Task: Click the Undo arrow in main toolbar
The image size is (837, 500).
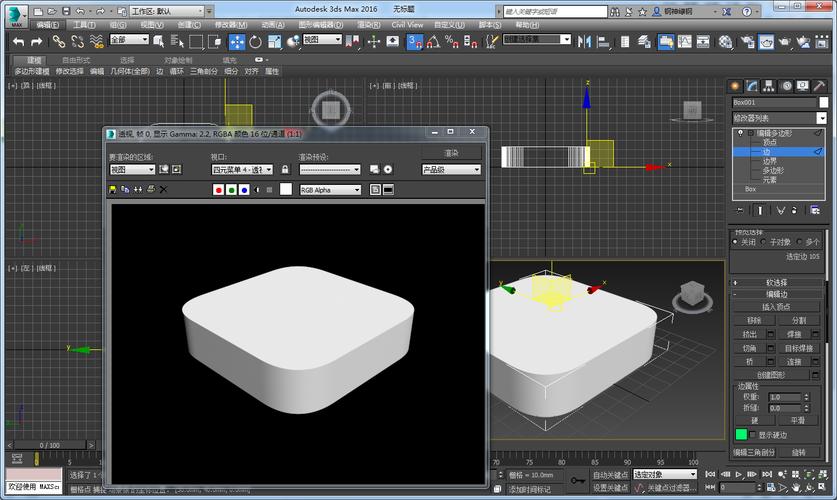Action: point(18,41)
